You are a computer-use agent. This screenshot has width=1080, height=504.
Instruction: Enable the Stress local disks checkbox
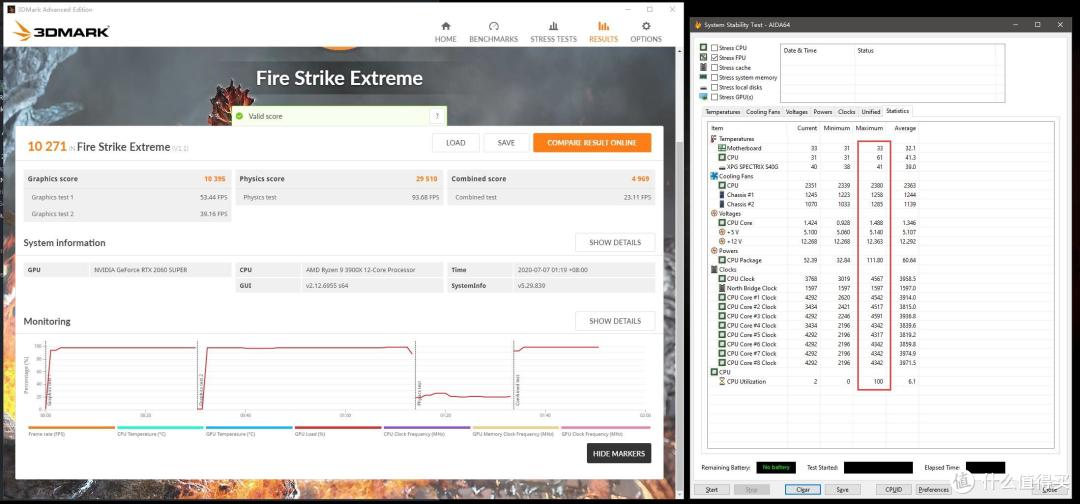[715, 87]
